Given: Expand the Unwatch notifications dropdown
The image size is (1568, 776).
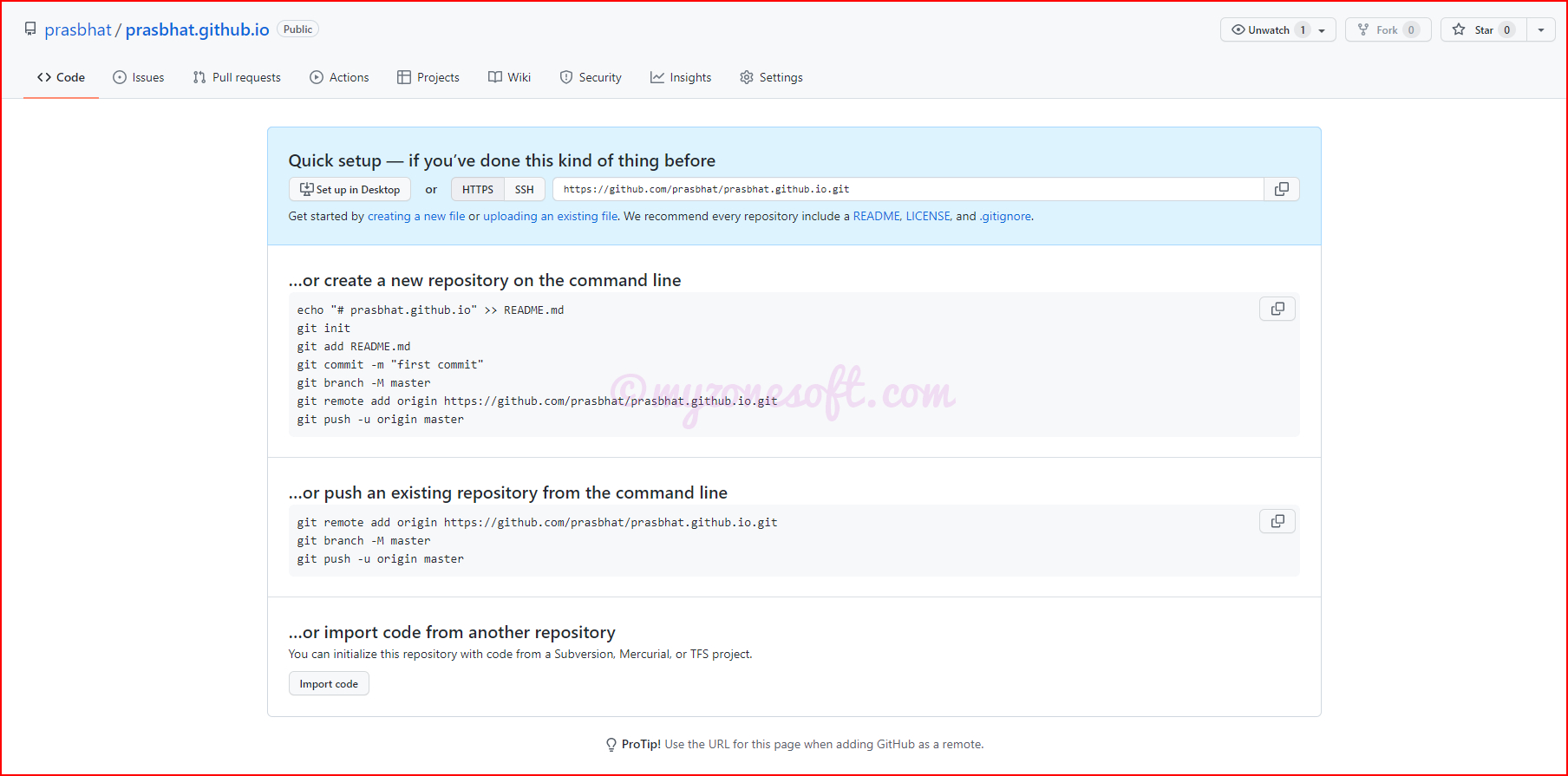Looking at the screenshot, I should (1322, 30).
